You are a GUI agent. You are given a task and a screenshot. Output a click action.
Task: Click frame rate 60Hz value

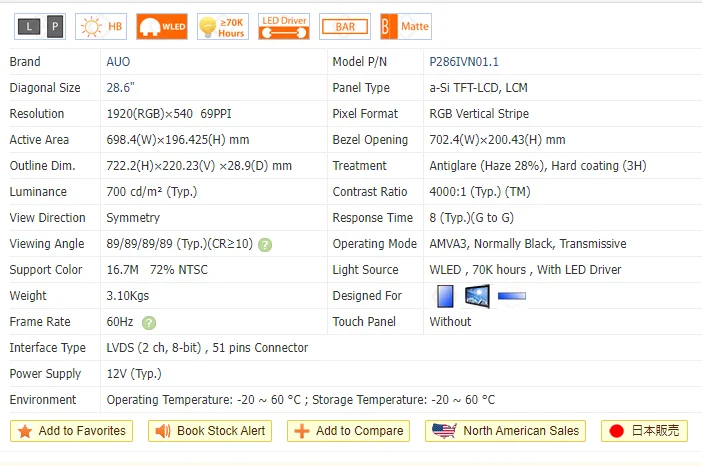[120, 321]
